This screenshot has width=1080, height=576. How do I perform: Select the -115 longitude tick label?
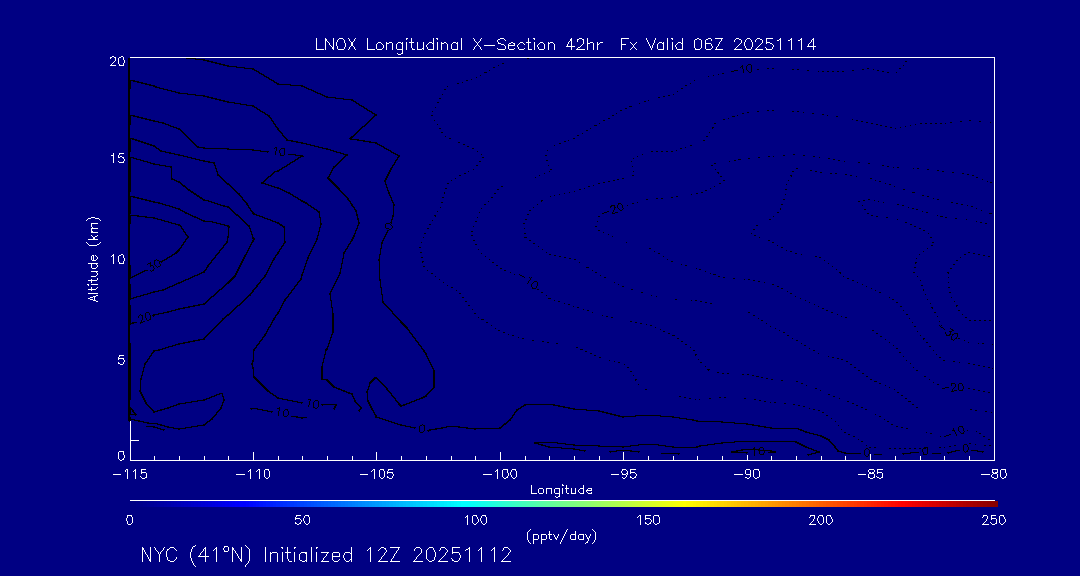click(x=130, y=474)
